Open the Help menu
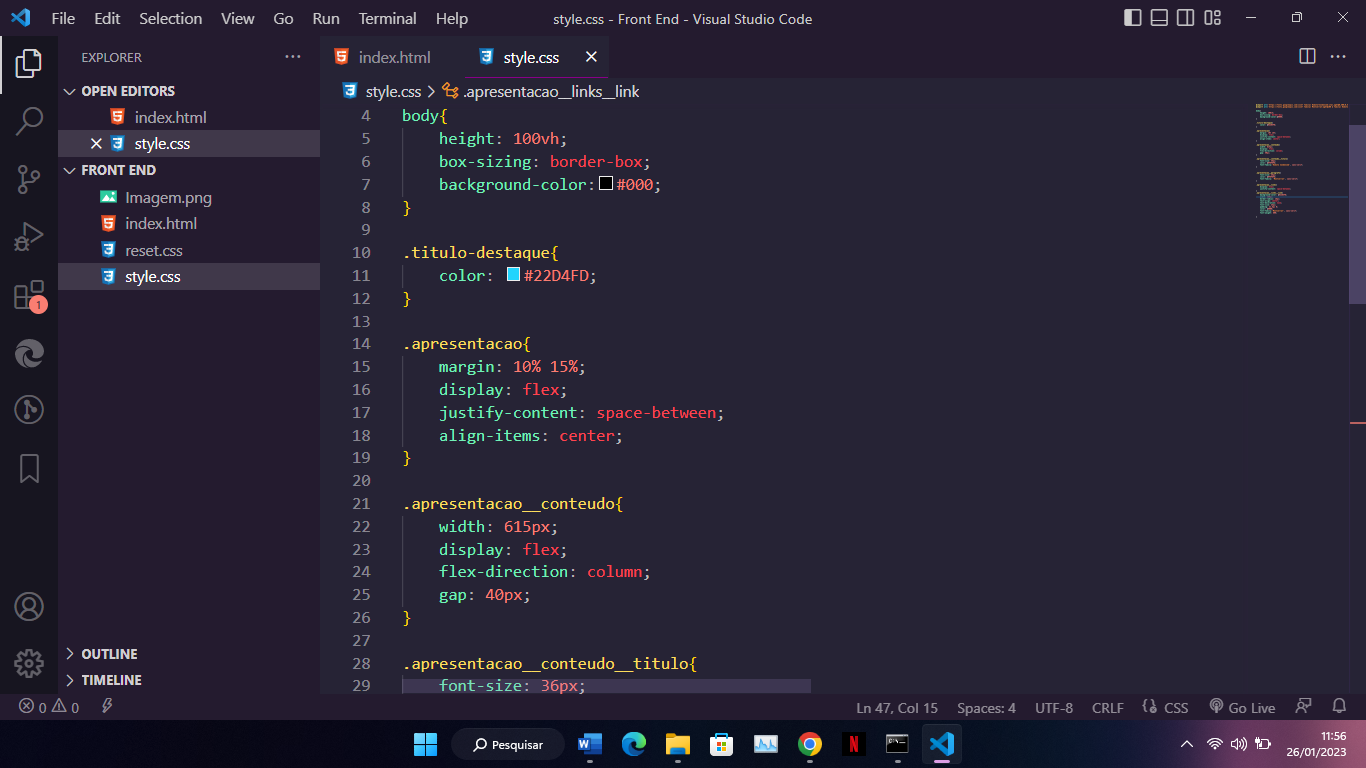Viewport: 1366px width, 768px height. point(452,18)
